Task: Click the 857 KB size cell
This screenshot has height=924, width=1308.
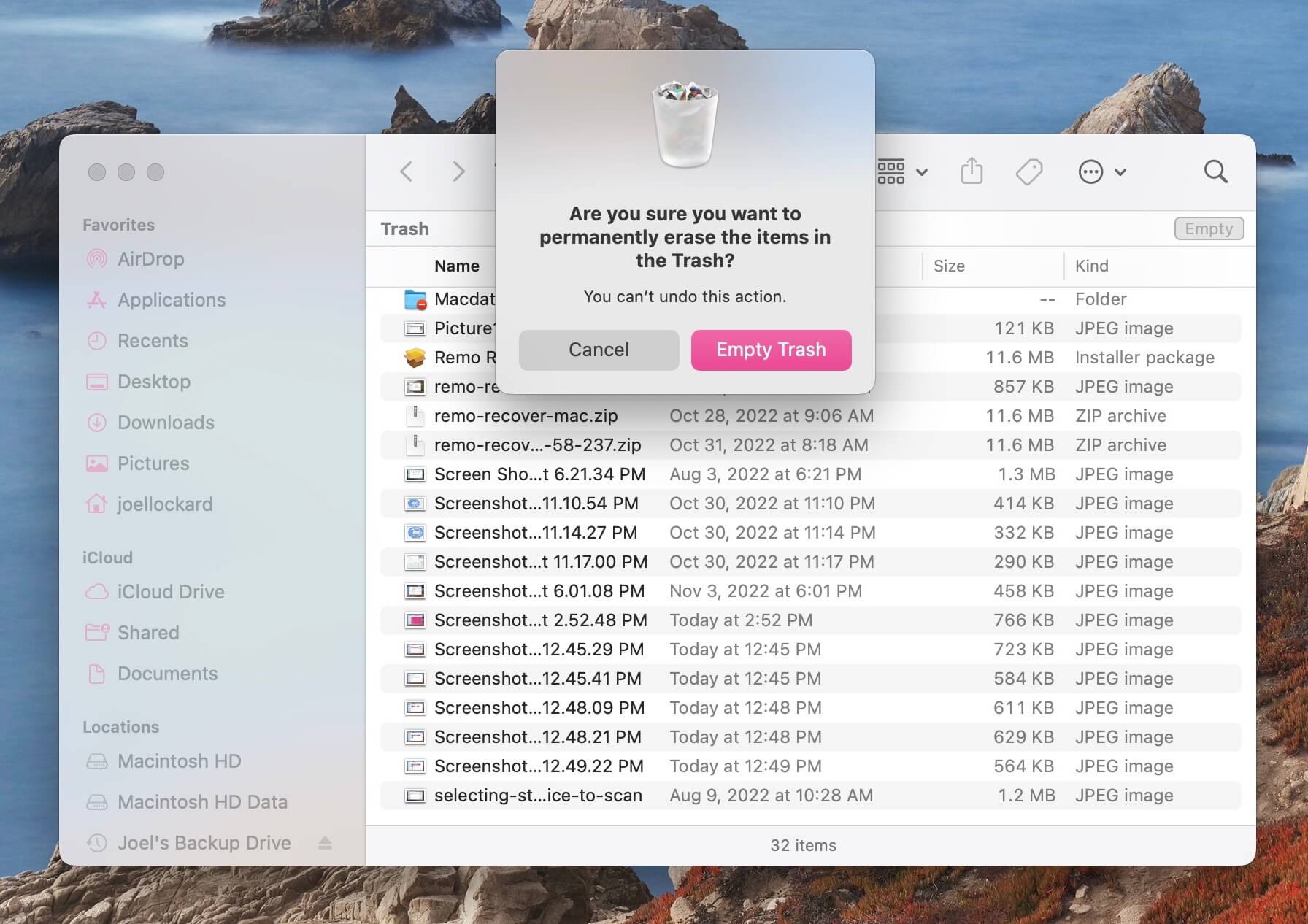Action: click(1023, 387)
